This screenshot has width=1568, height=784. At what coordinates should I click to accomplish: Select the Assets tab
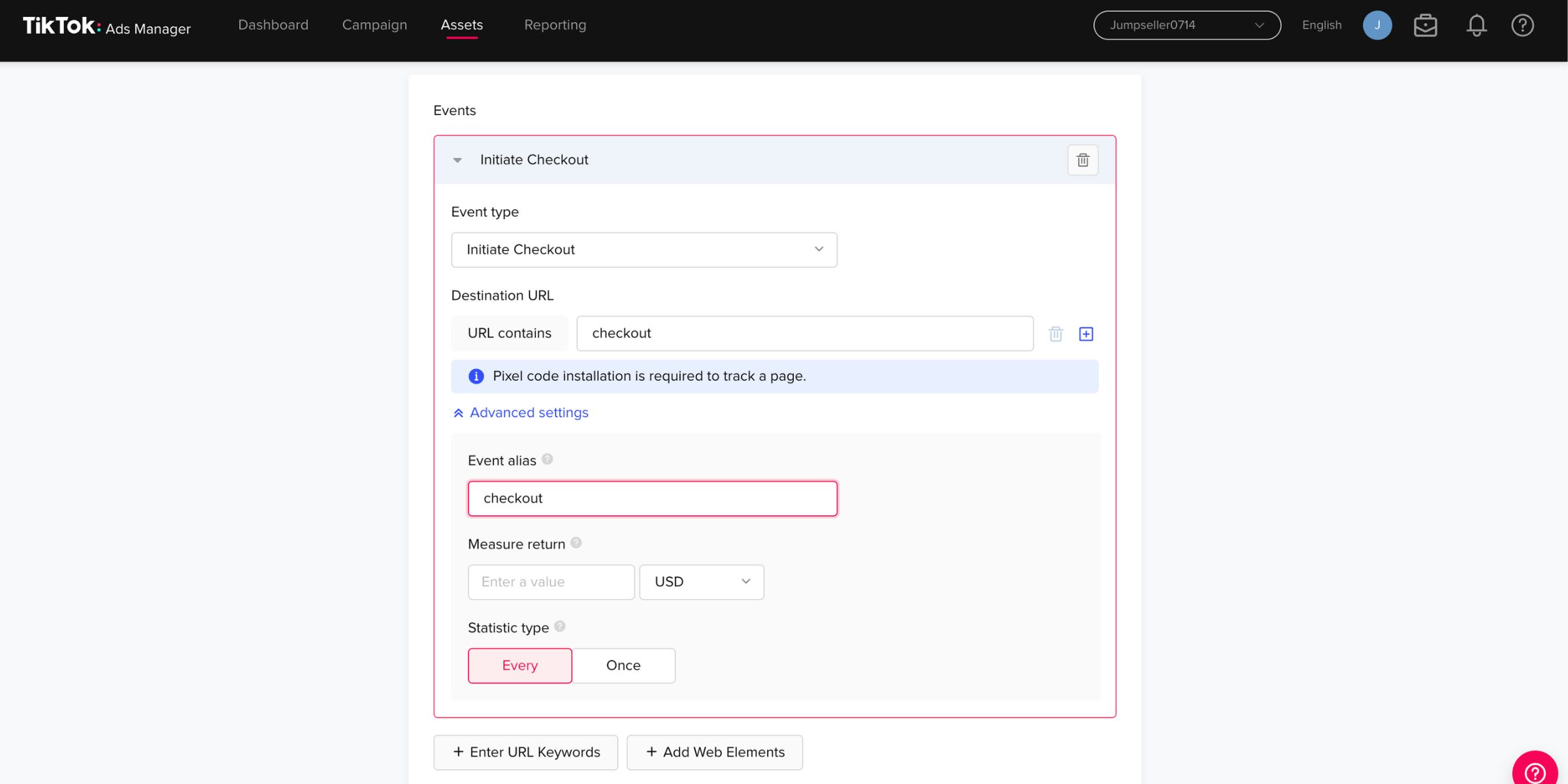[x=462, y=25]
